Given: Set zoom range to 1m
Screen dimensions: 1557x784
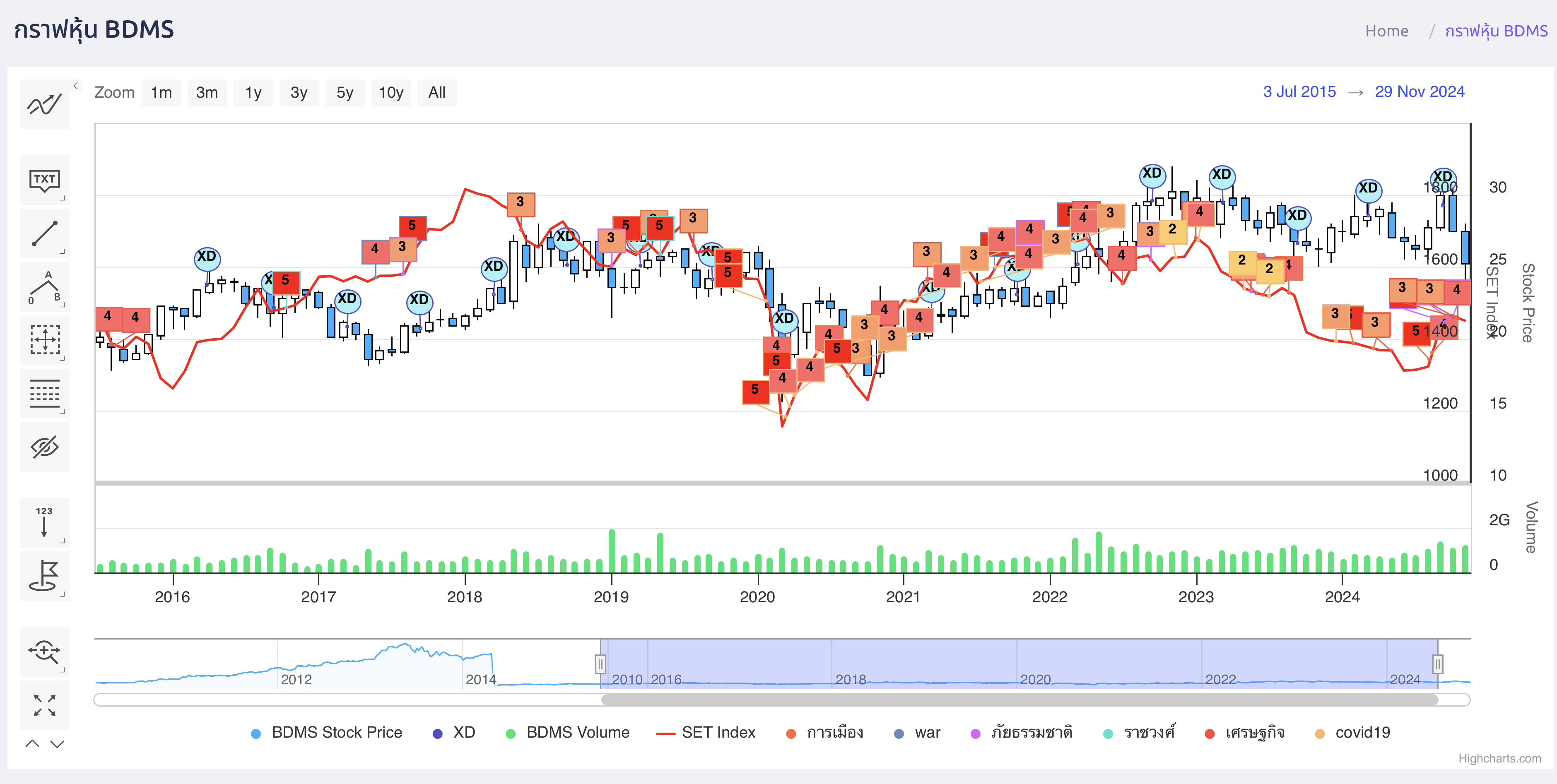Looking at the screenshot, I should [161, 93].
